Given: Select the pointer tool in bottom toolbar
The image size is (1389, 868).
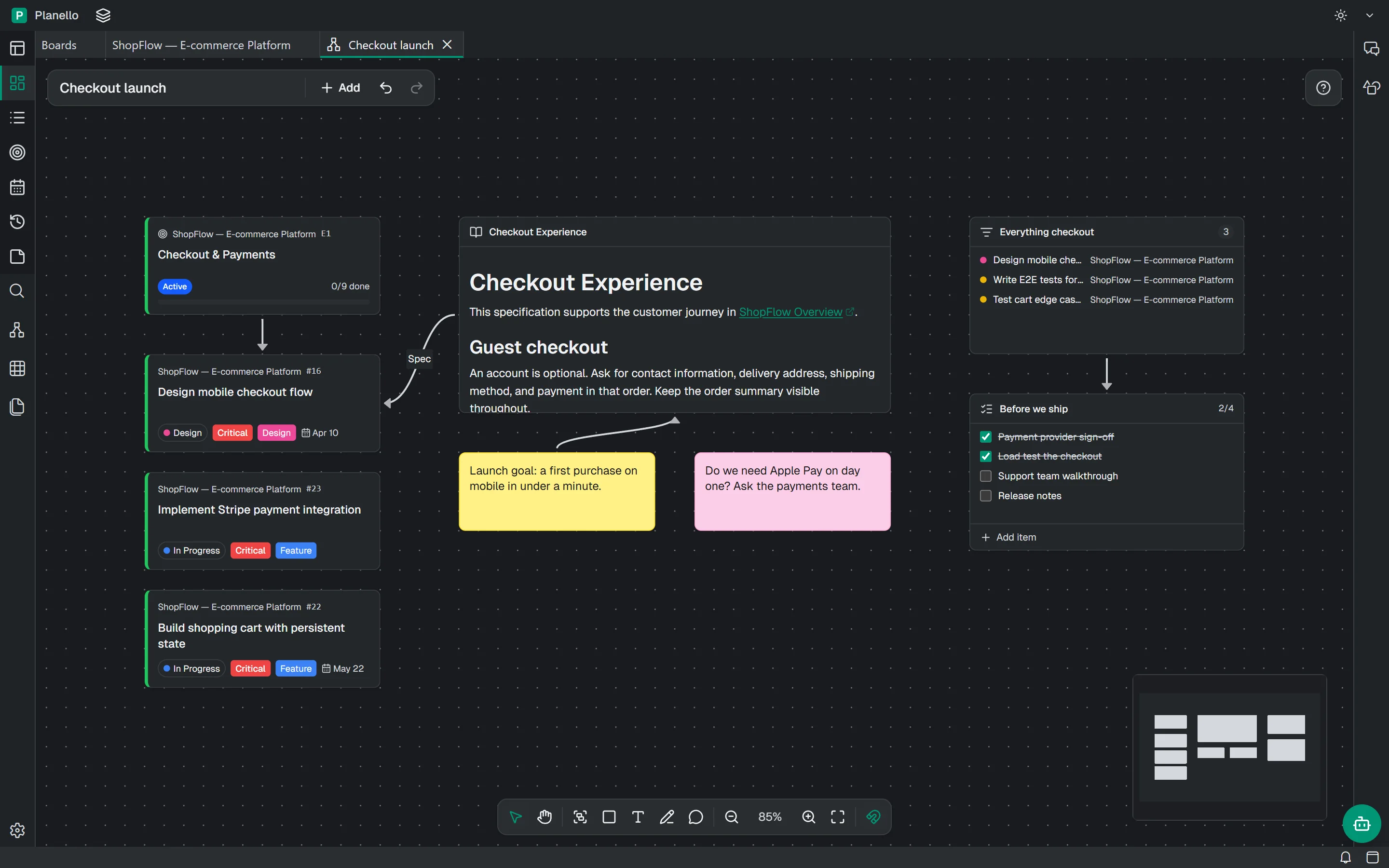Looking at the screenshot, I should [x=516, y=816].
